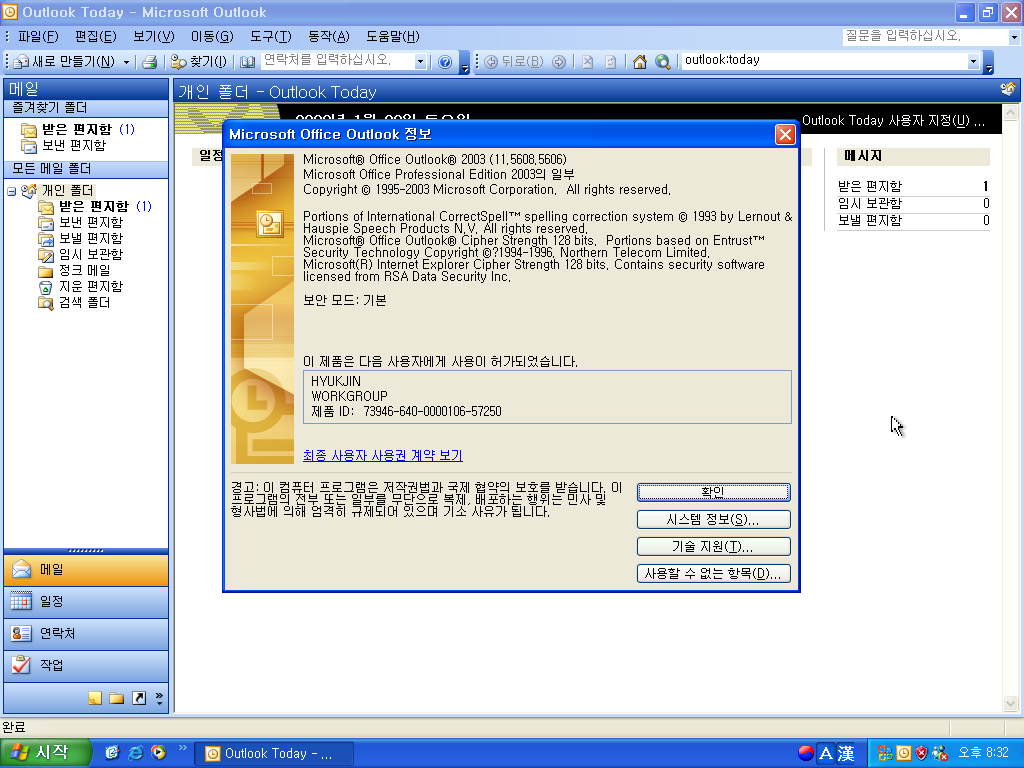Viewport: 1024px width, 768px height.
Task: Open the 도구(T) menu
Action: [270, 37]
